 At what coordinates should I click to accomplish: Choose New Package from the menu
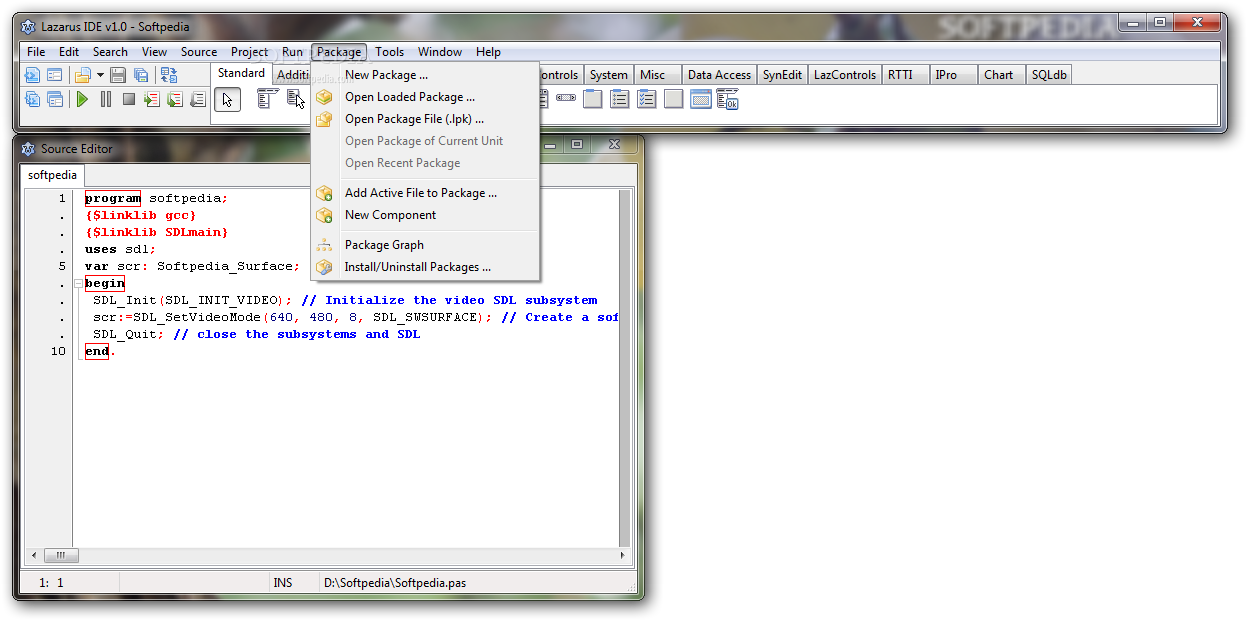pyautogui.click(x=425, y=75)
